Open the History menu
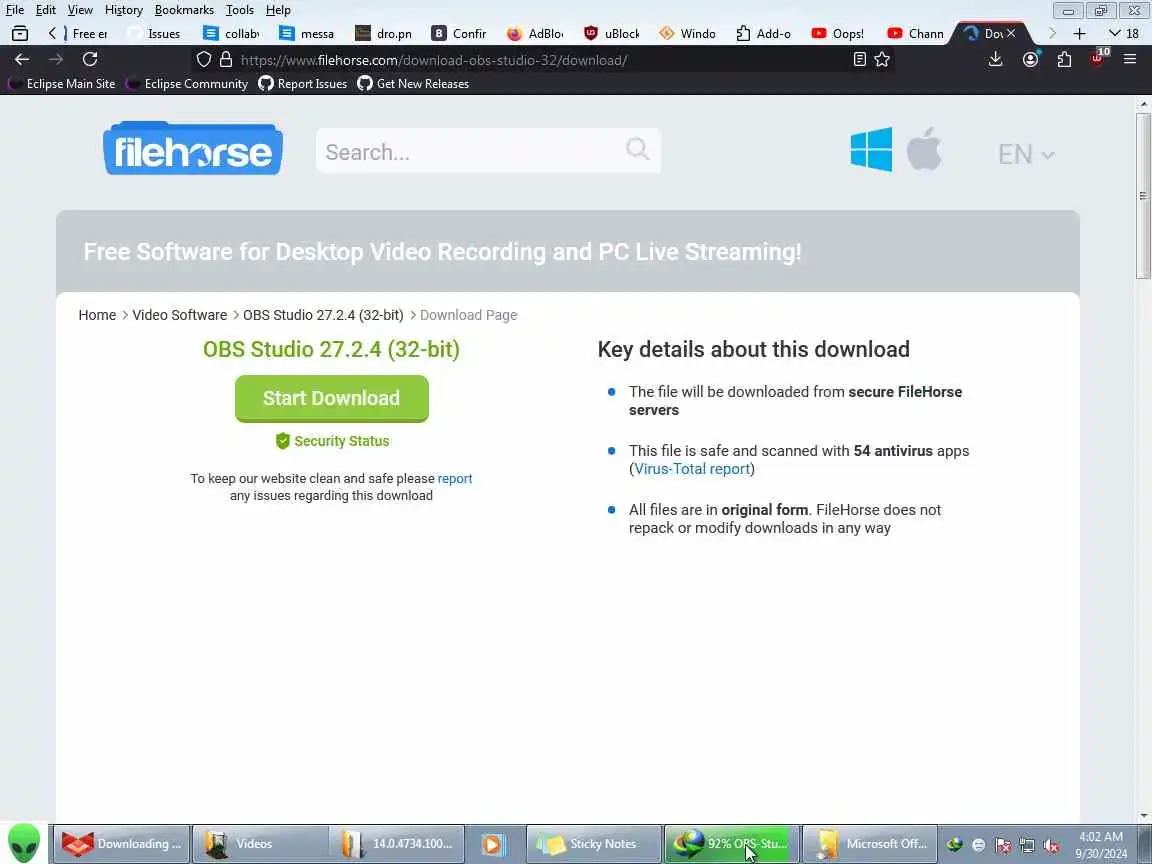Viewport: 1152px width, 864px height. click(123, 10)
